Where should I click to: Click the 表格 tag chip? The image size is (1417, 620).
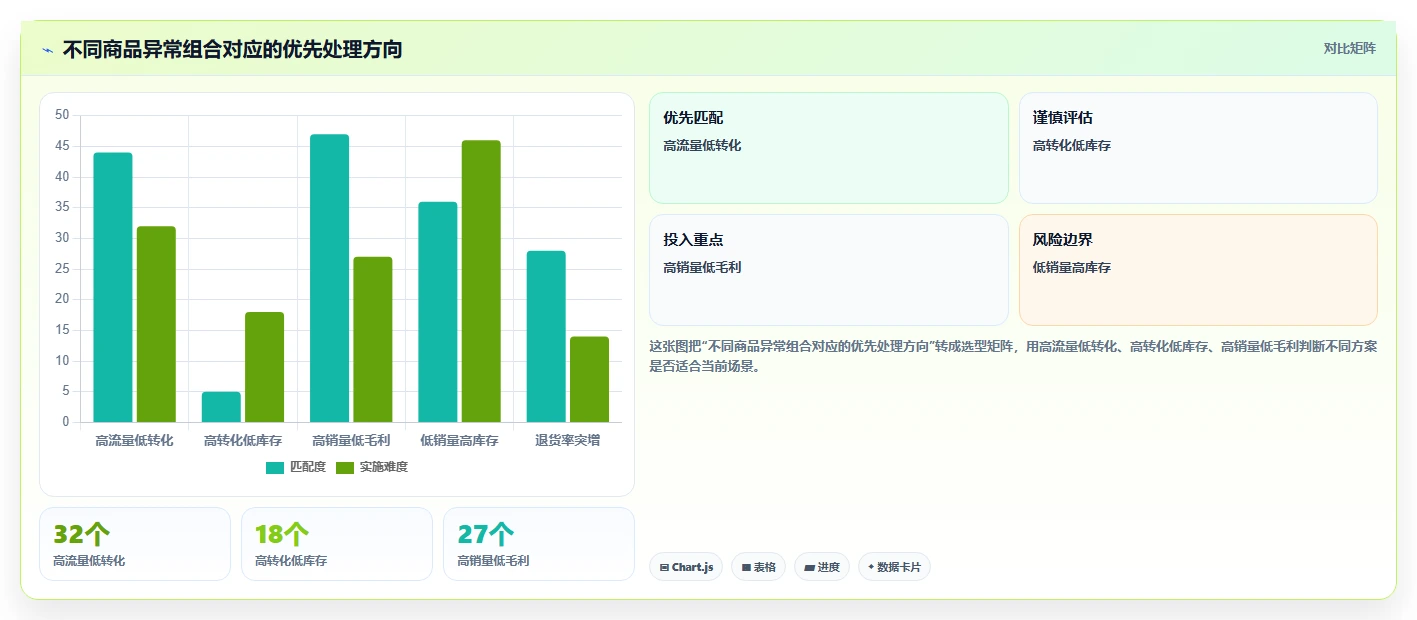pyautogui.click(x=758, y=567)
